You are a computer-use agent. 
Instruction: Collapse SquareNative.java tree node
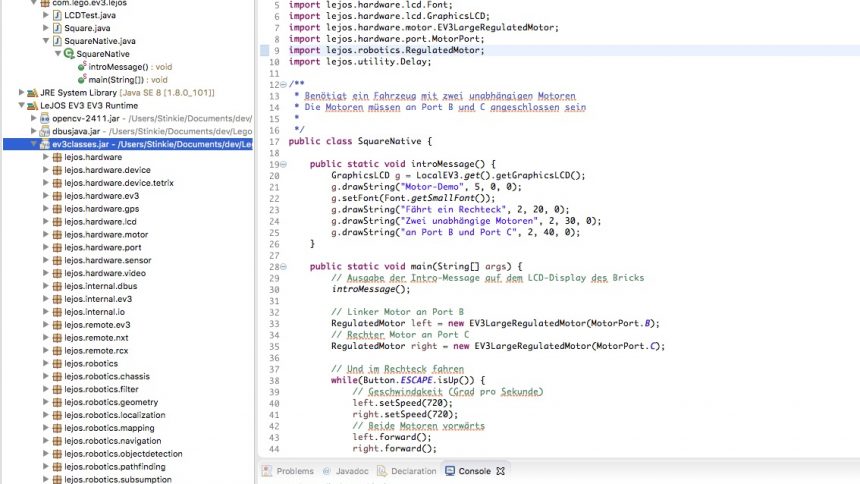click(46, 41)
